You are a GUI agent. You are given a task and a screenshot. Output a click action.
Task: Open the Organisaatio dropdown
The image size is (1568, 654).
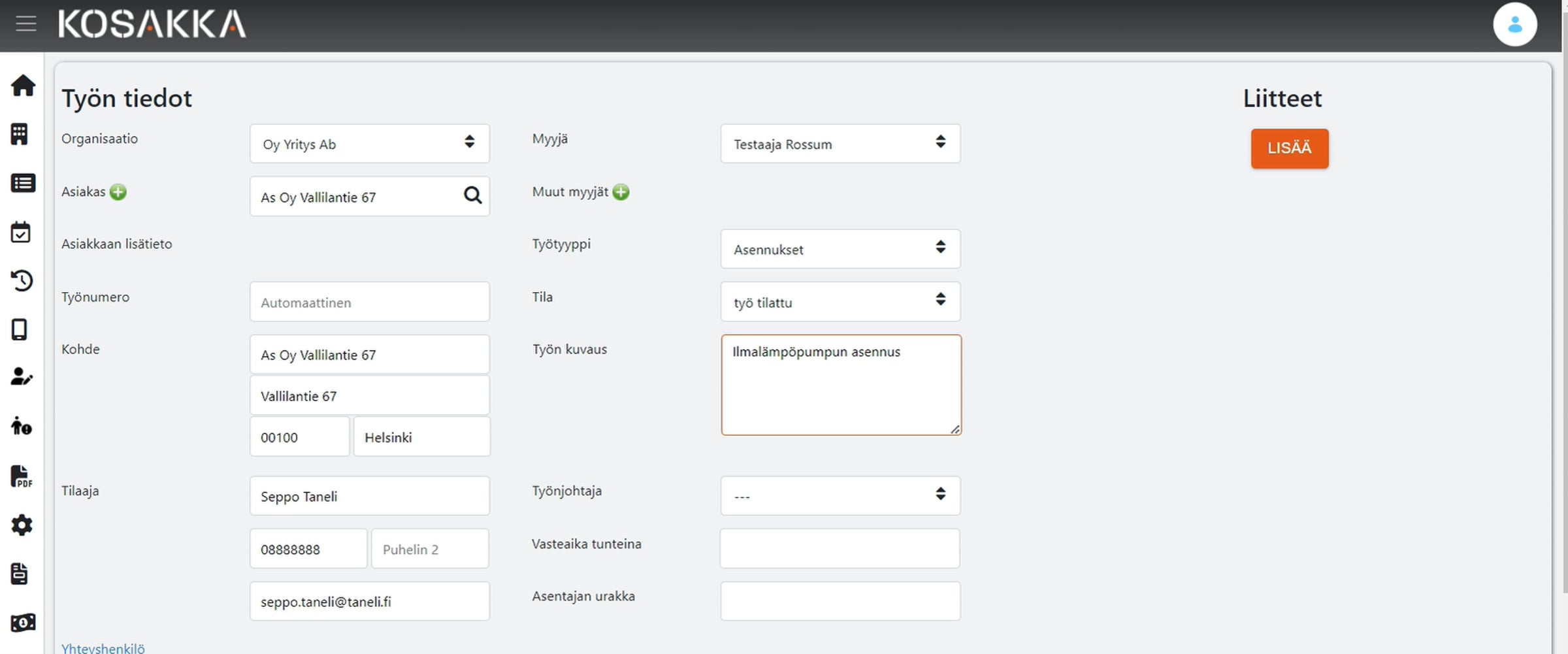point(369,144)
